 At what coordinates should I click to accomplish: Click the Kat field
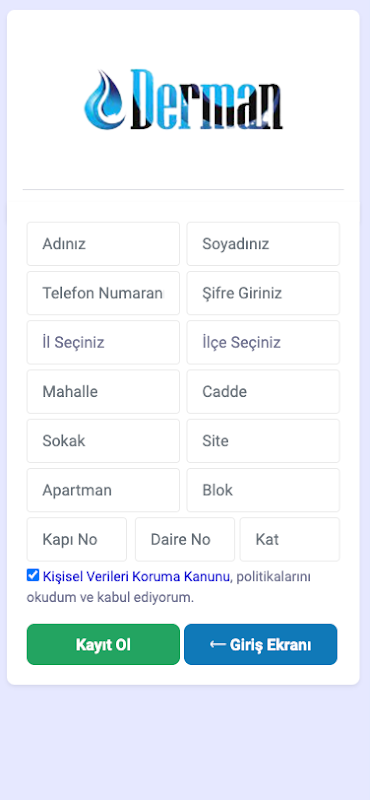coord(290,539)
